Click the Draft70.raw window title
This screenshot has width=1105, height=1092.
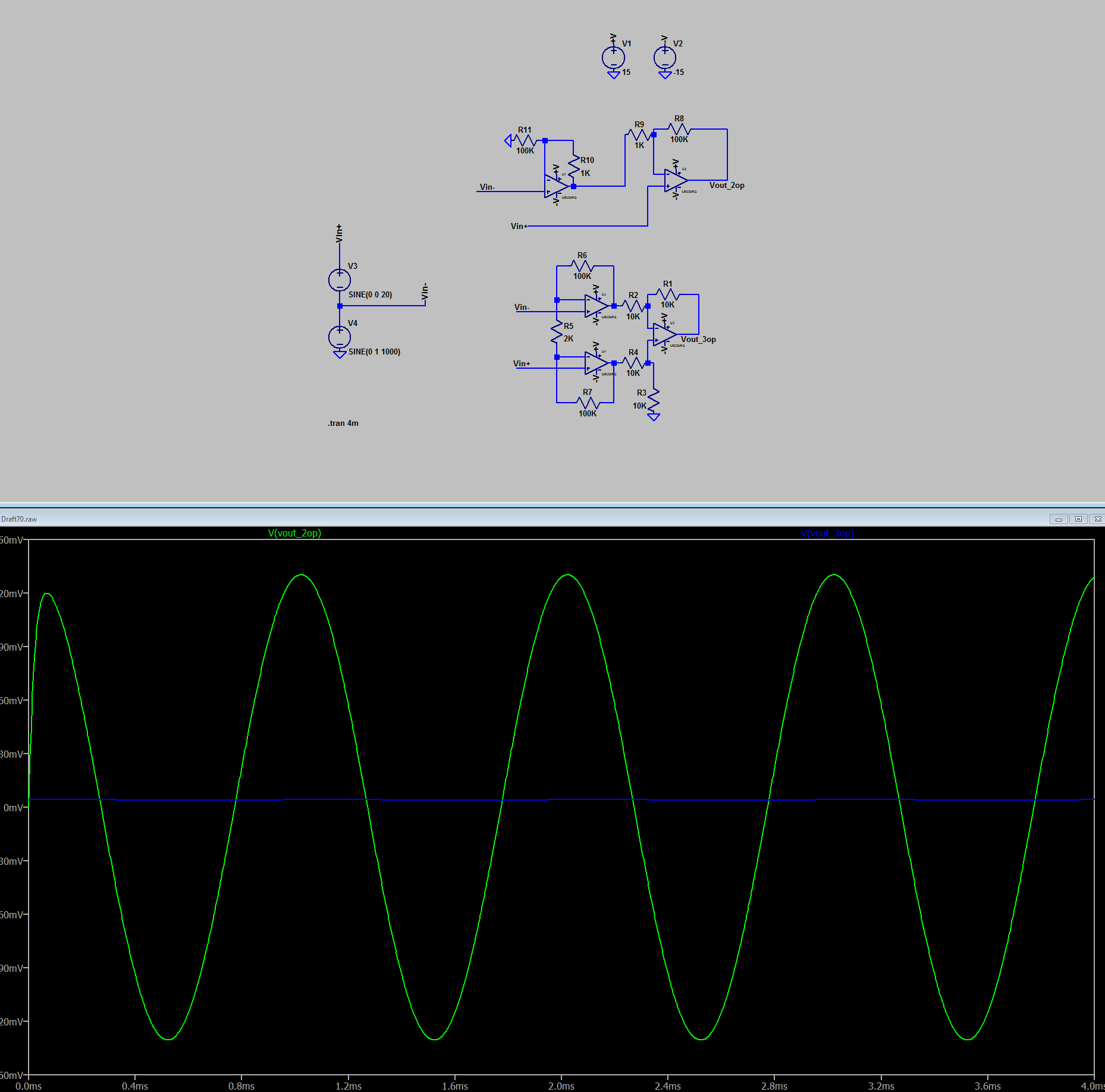click(x=19, y=519)
